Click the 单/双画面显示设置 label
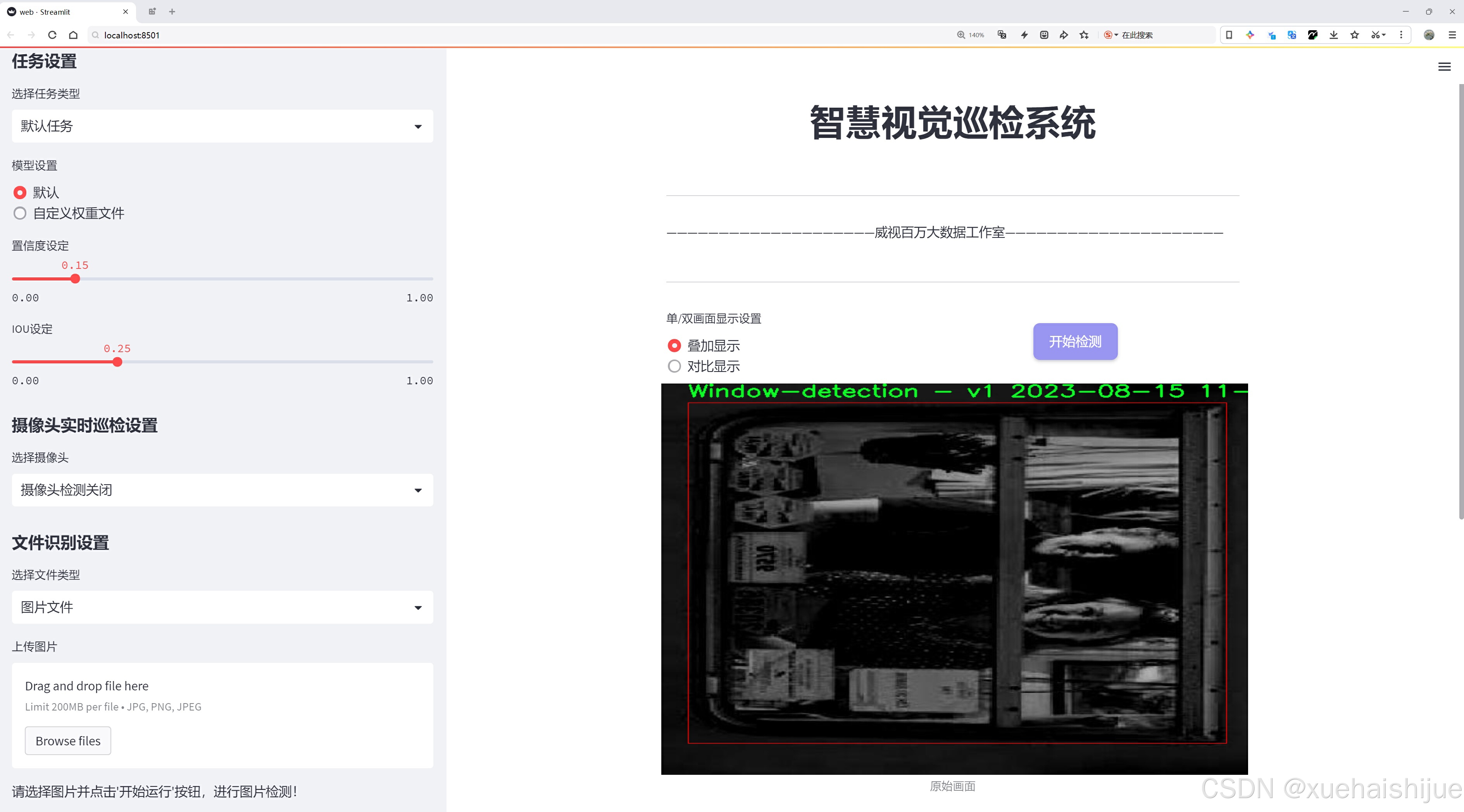This screenshot has width=1464, height=812. [714, 318]
